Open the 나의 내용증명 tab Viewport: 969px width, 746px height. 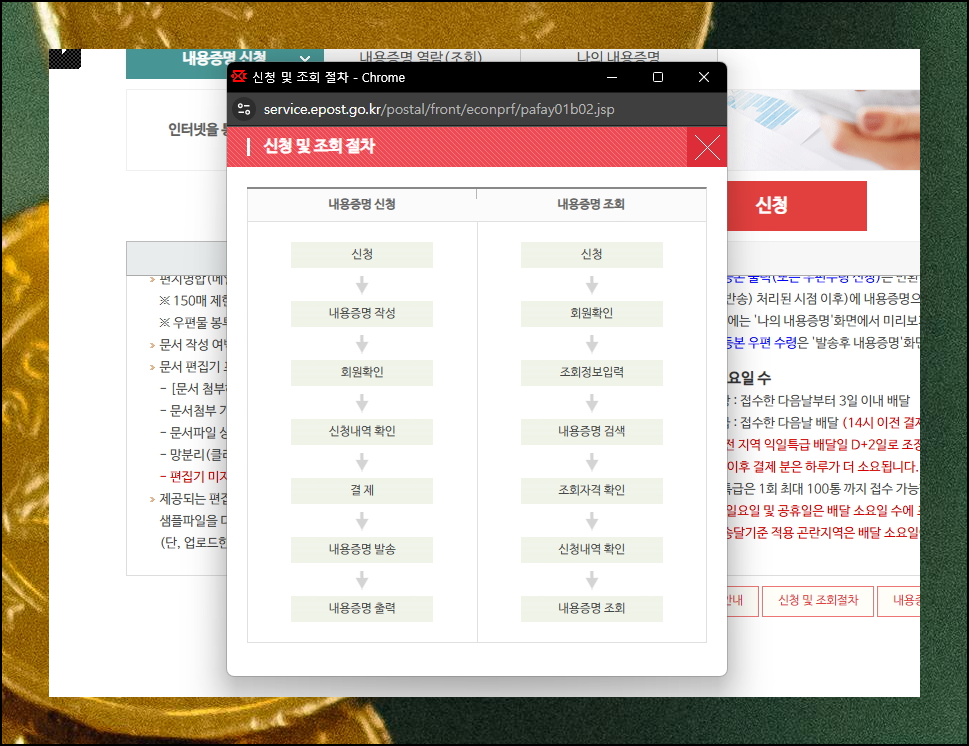(x=618, y=57)
